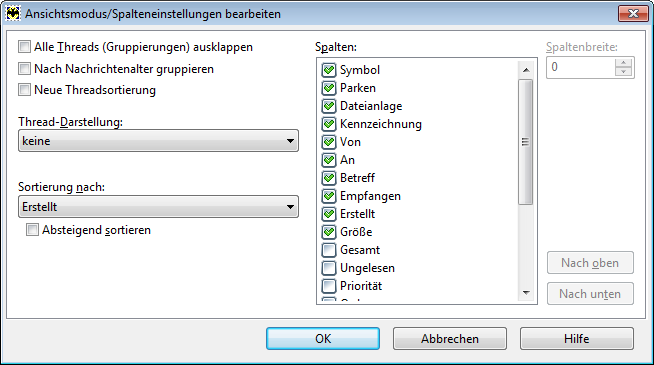Click The Bat! app icon in title bar
Viewport: 654px width, 365px height.
pyautogui.click(x=13, y=14)
